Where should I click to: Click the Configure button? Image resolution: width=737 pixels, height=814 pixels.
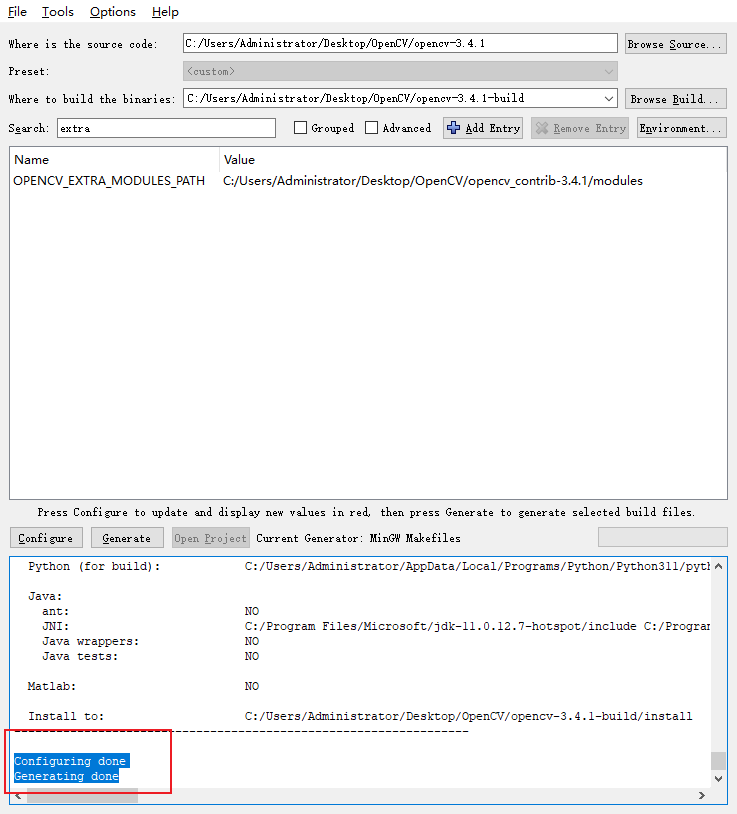point(46,538)
